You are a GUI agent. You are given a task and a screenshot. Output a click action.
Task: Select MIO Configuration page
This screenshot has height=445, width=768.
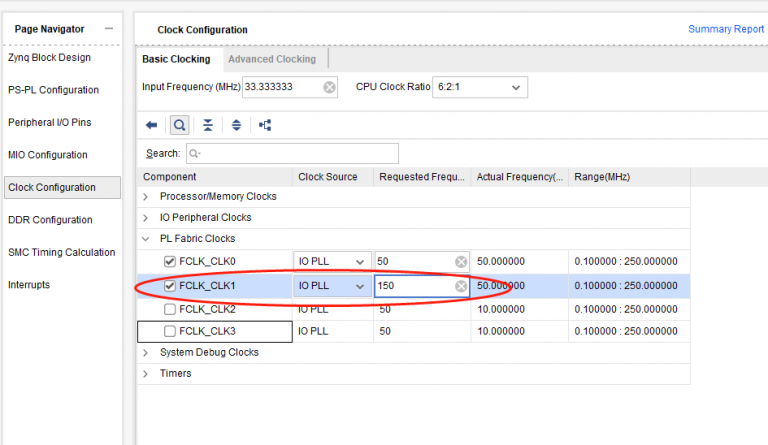[x=47, y=155]
